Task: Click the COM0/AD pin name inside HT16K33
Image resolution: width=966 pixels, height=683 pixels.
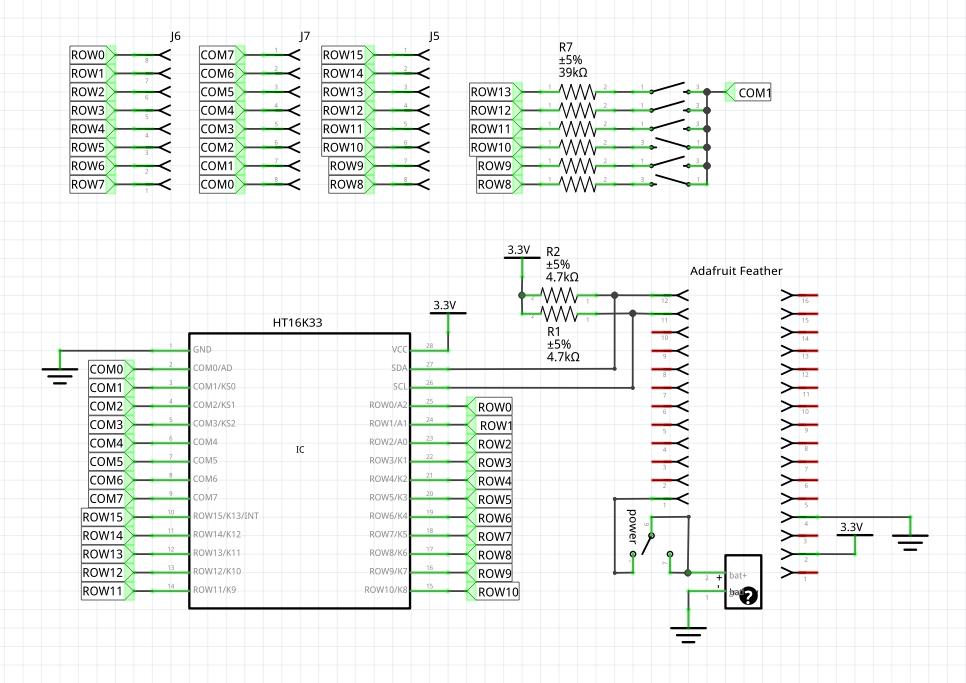Action: [213, 368]
